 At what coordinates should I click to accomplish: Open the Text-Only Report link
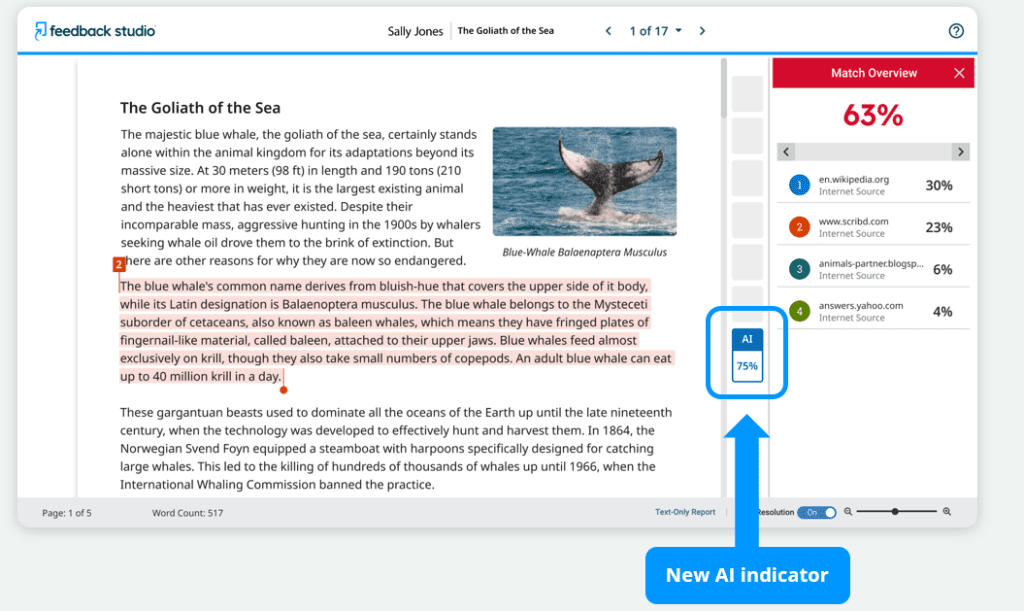pos(685,511)
